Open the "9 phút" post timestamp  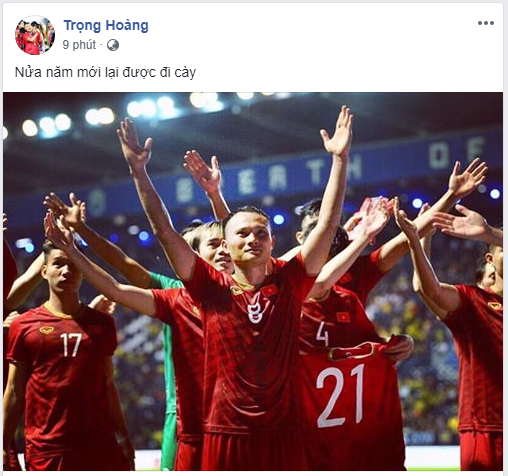pyautogui.click(x=79, y=45)
